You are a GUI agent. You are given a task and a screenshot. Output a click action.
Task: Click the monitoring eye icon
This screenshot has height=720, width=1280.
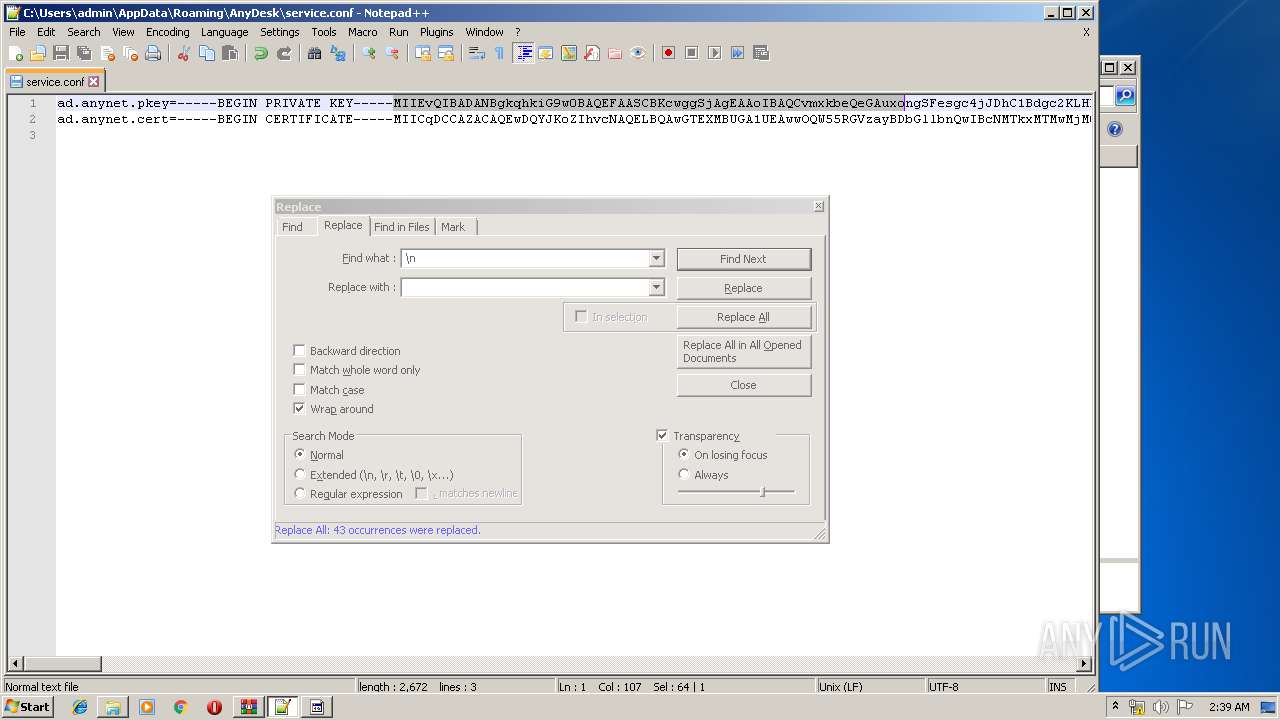(638, 53)
